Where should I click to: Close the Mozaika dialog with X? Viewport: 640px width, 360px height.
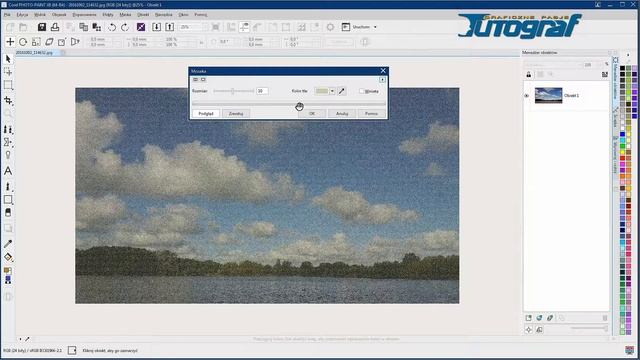coord(383,71)
